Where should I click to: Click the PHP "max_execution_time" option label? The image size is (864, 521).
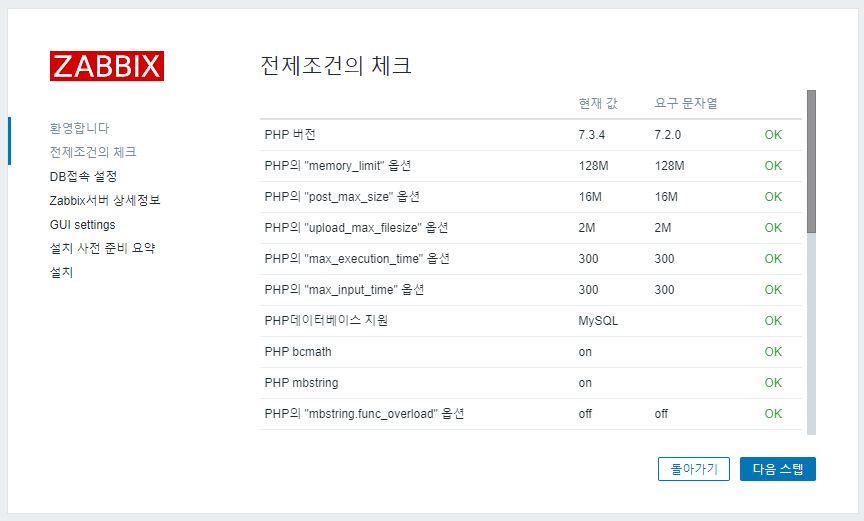point(357,258)
